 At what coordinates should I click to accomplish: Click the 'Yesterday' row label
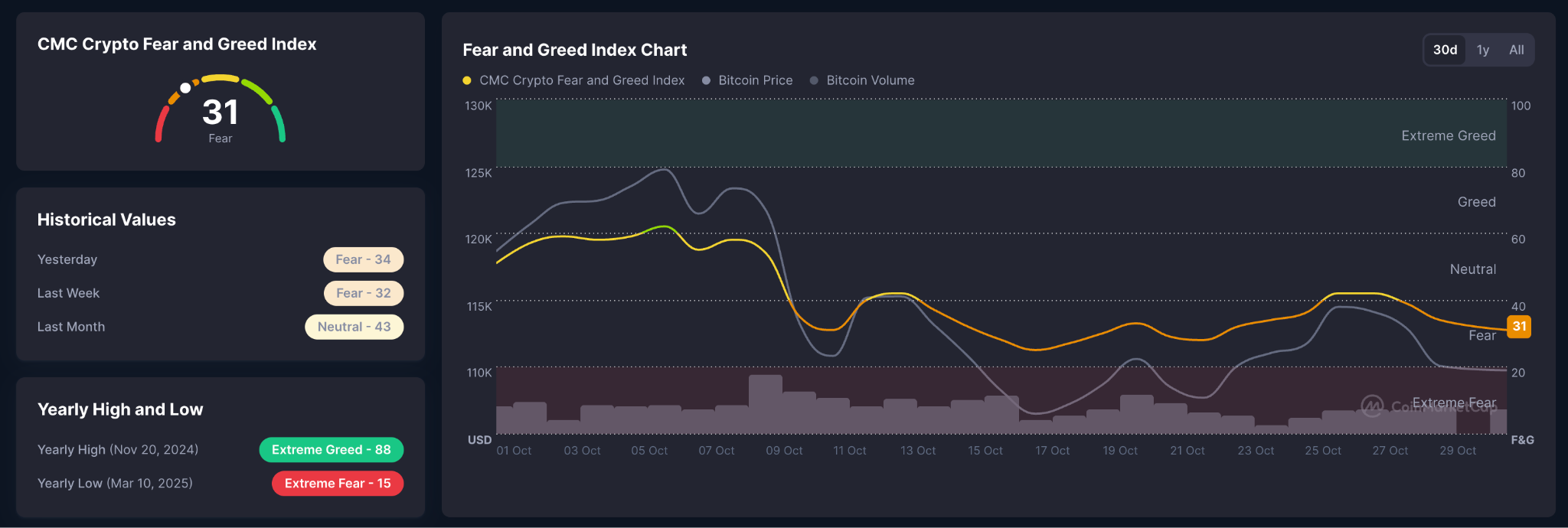pyautogui.click(x=67, y=259)
